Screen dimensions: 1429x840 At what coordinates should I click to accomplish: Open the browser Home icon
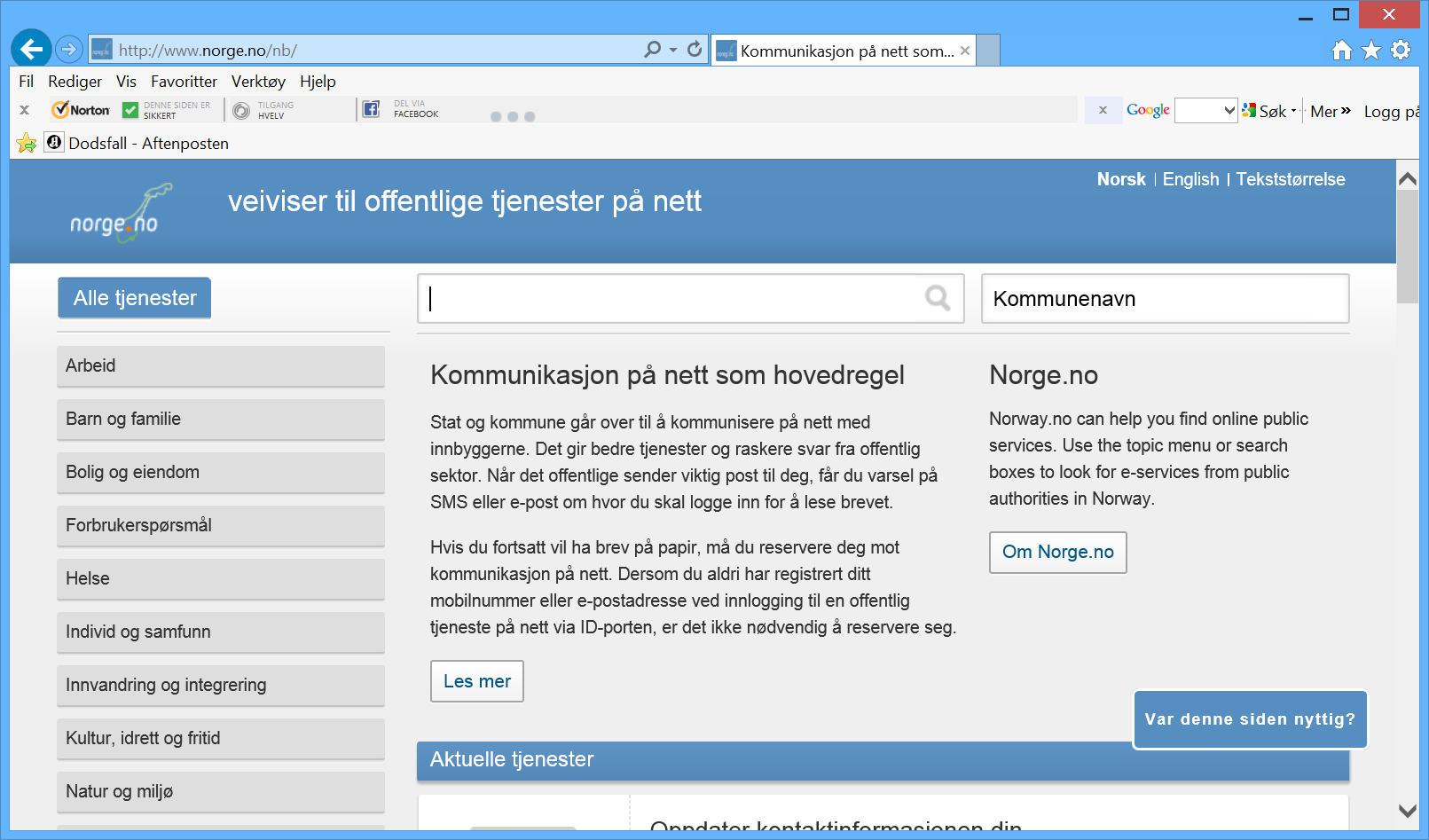coord(1342,51)
